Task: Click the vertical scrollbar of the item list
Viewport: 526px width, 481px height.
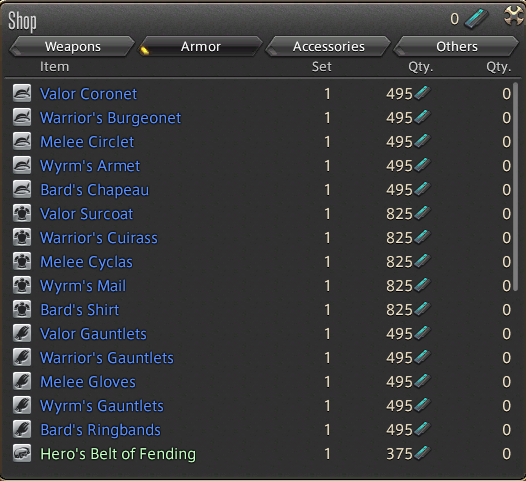Action: (x=516, y=187)
